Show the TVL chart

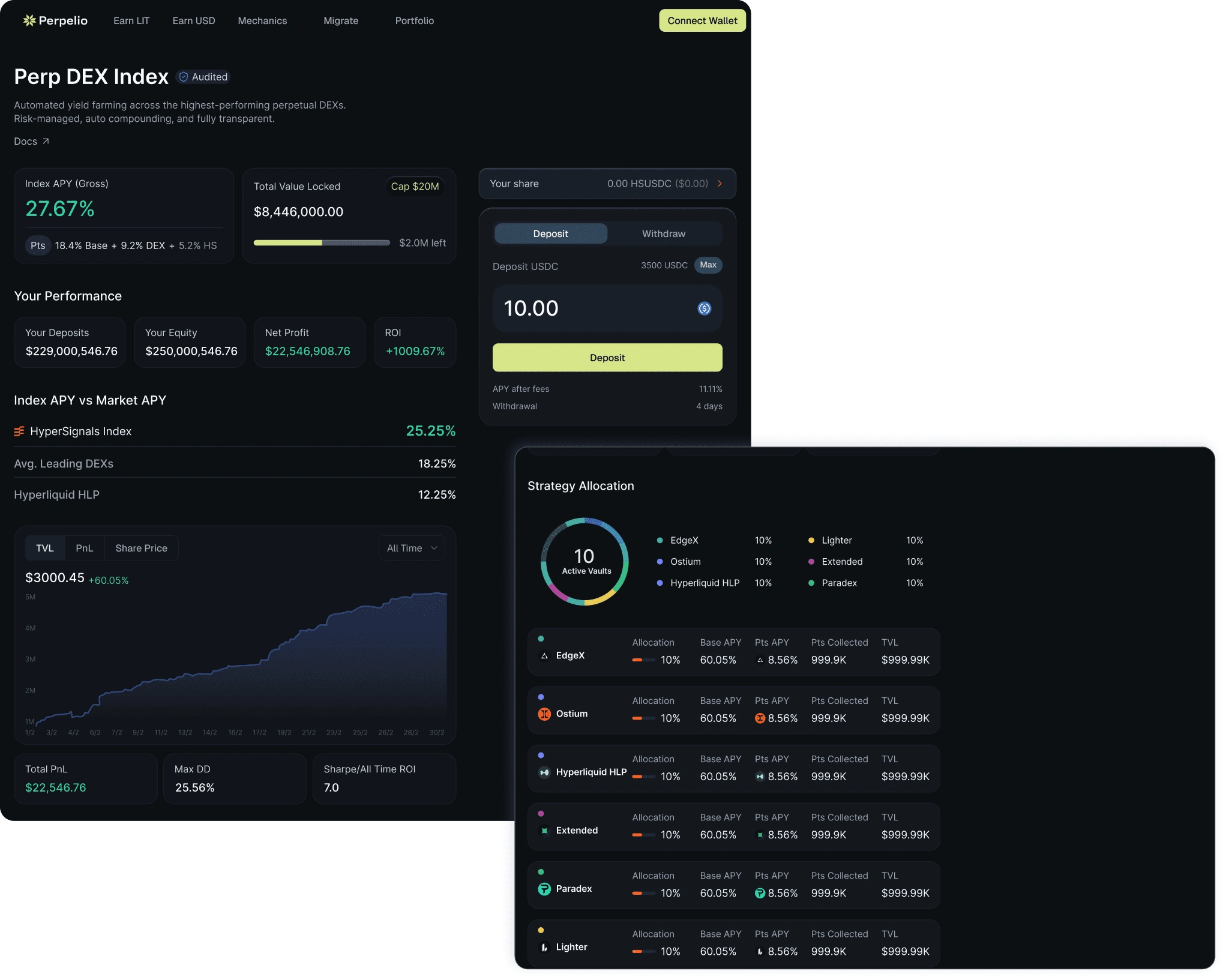coord(45,548)
